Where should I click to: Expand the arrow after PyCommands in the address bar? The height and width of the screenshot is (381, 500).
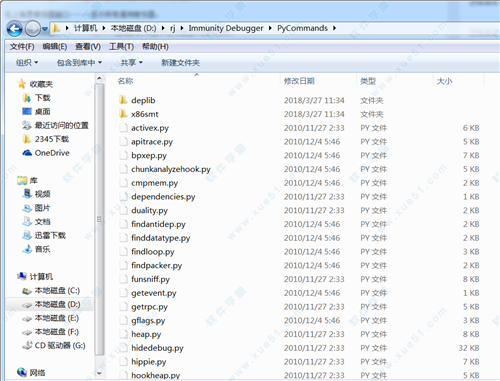click(x=334, y=28)
